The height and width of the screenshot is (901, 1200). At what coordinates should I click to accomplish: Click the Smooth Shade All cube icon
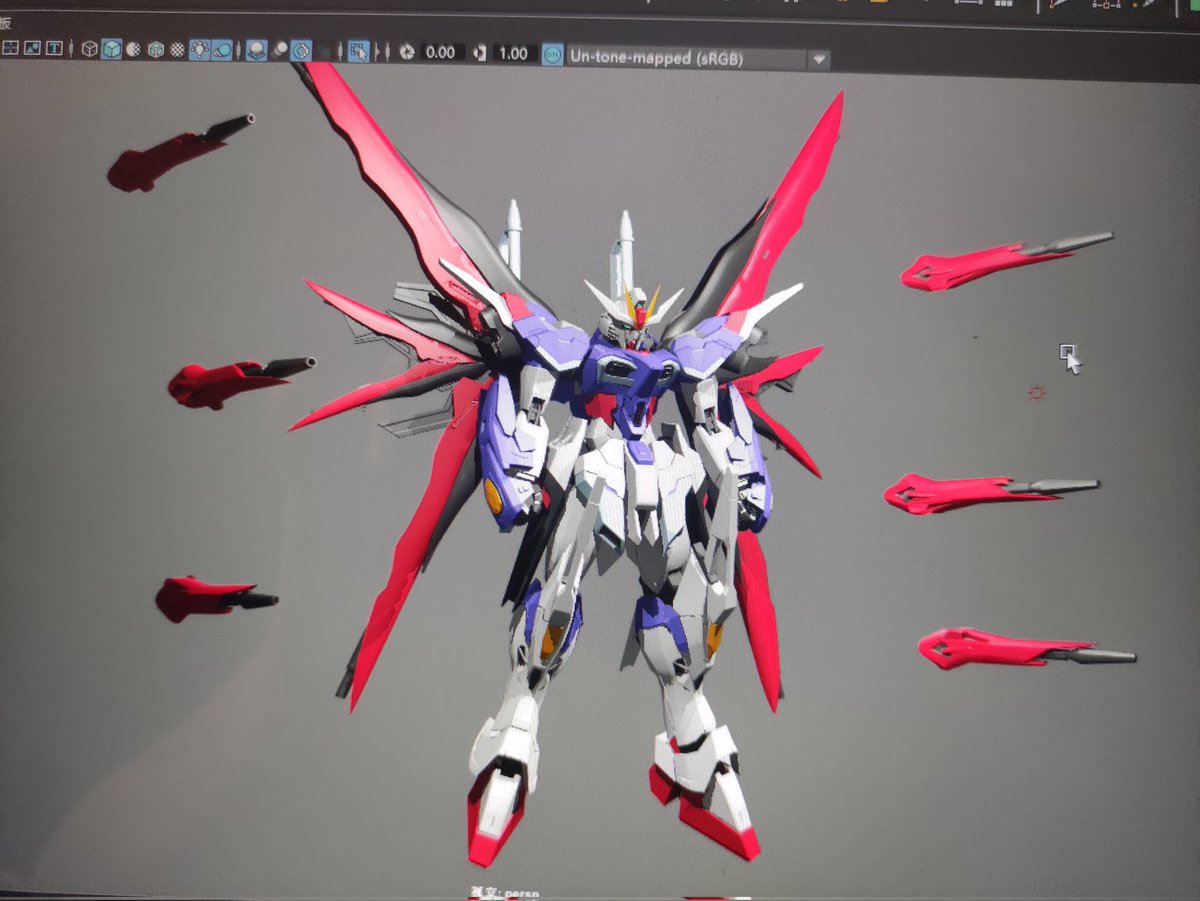tap(111, 49)
